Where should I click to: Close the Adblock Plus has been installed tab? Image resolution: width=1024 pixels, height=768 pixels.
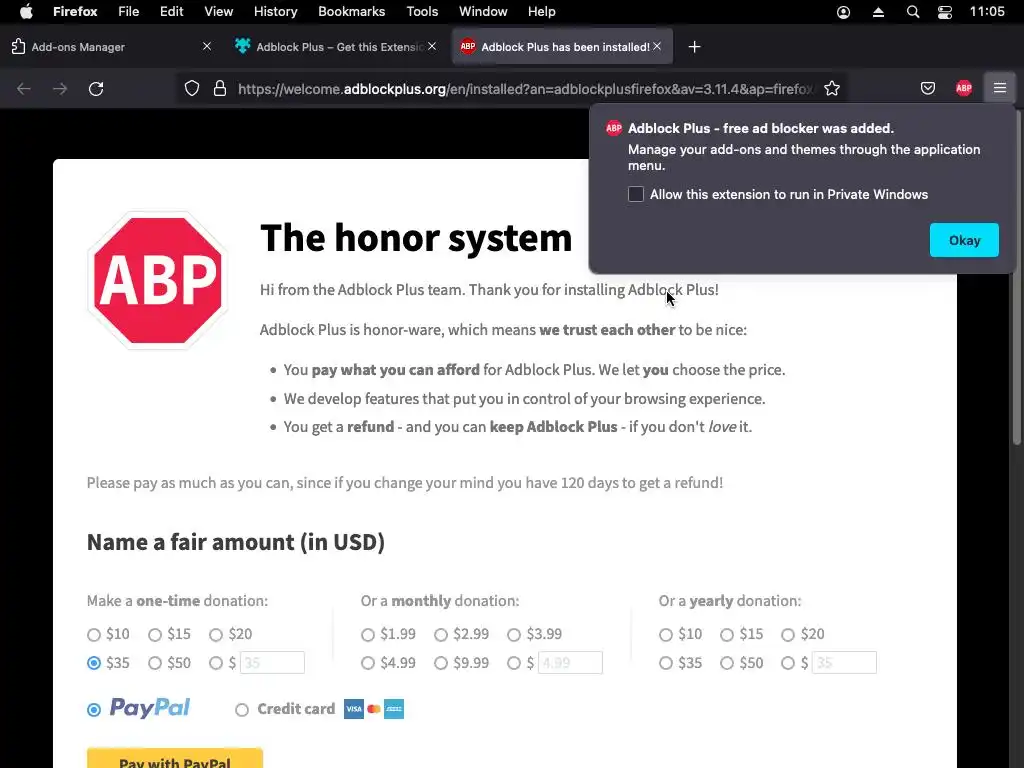click(657, 46)
